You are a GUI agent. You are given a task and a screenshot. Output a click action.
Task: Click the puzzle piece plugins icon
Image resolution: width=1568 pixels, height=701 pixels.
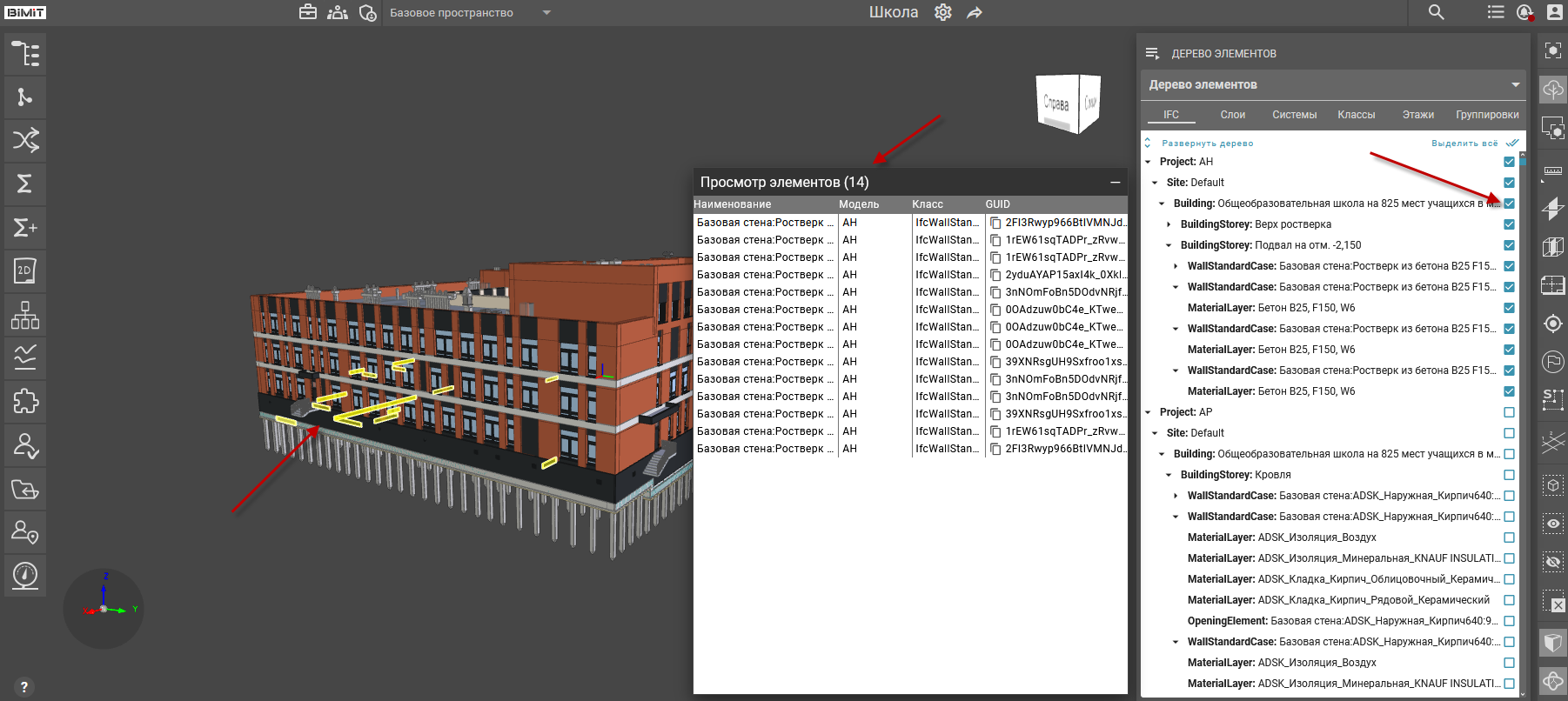pos(25,401)
